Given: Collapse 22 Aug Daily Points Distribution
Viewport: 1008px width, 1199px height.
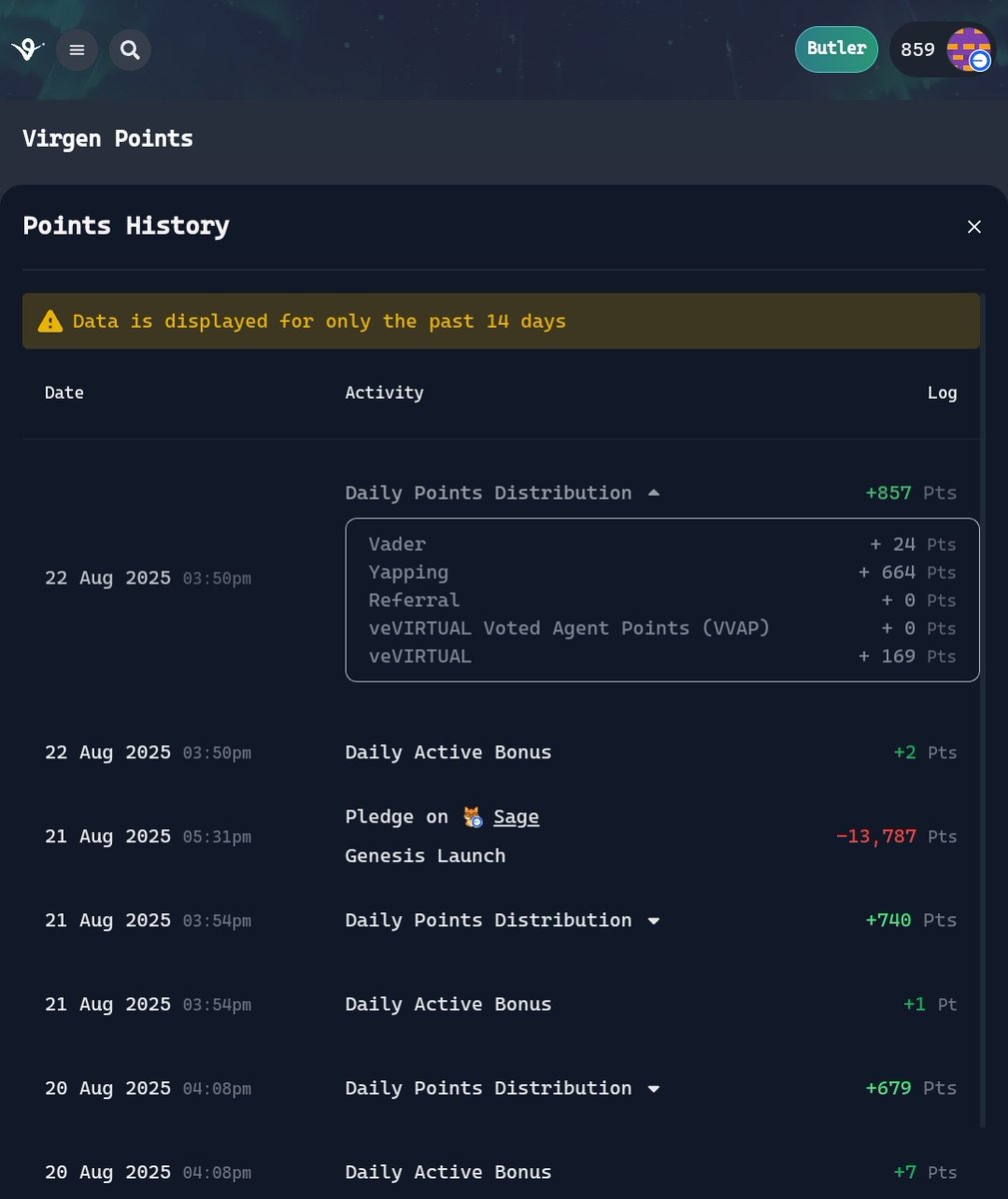Looking at the screenshot, I should 652,493.
